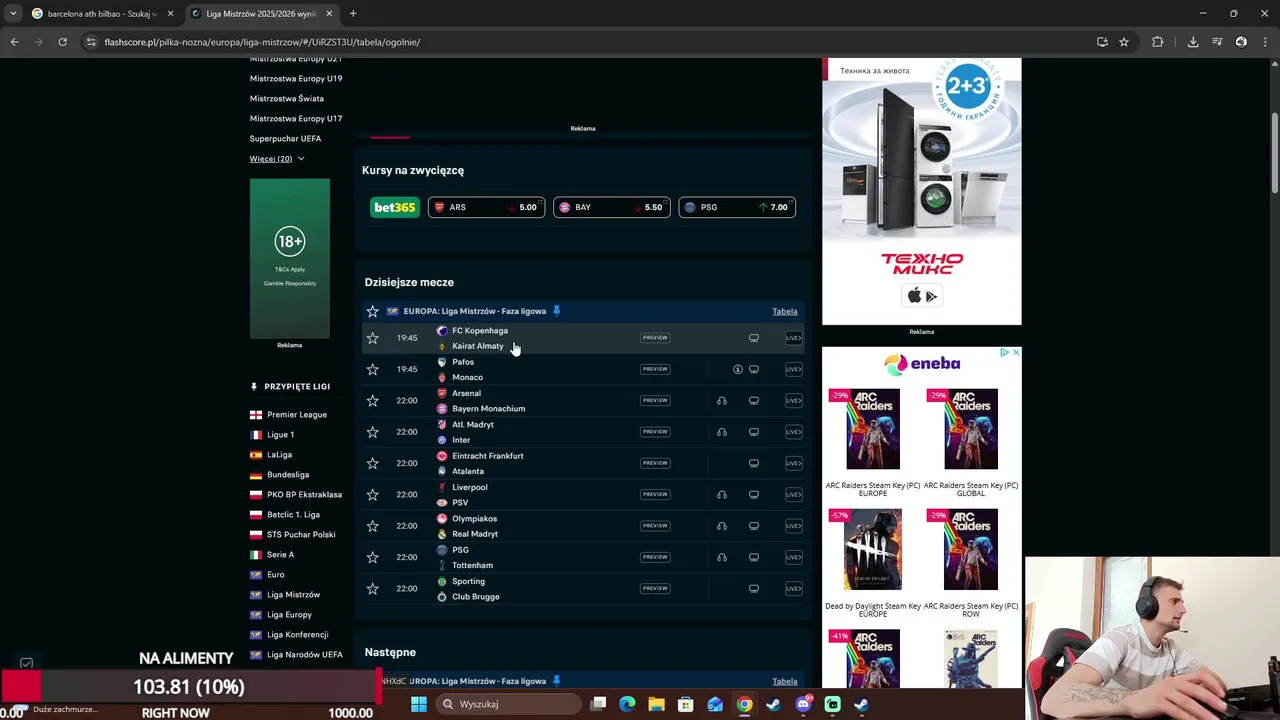Open LIVE button for Olympiakos vs Real Madryt
Viewport: 1280px width, 720px height.
pos(793,526)
